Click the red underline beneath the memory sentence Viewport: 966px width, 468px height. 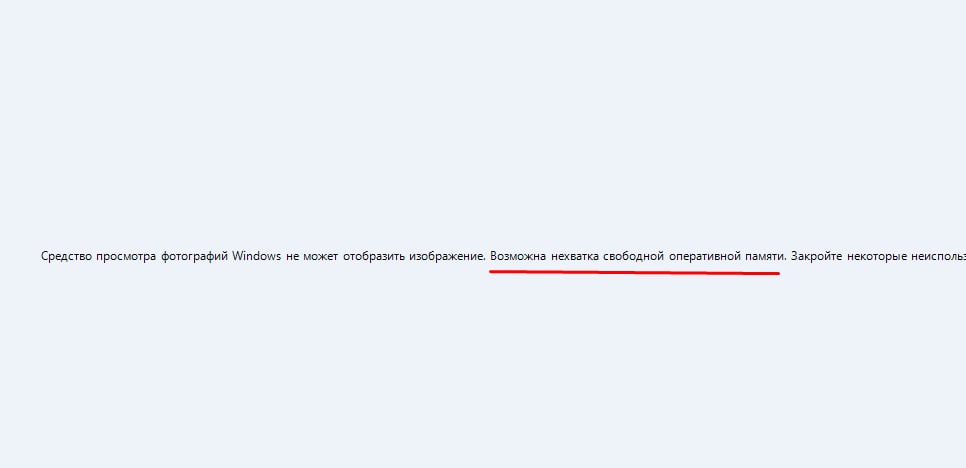pos(635,272)
